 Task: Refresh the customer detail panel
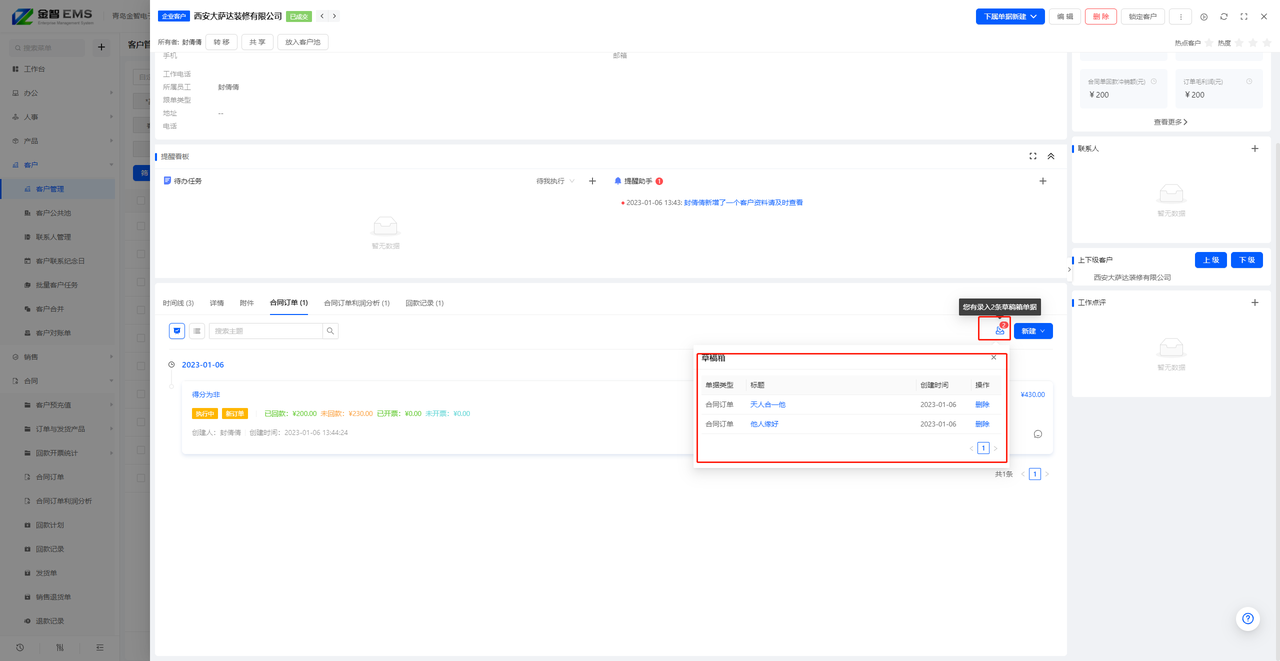pyautogui.click(x=1224, y=17)
